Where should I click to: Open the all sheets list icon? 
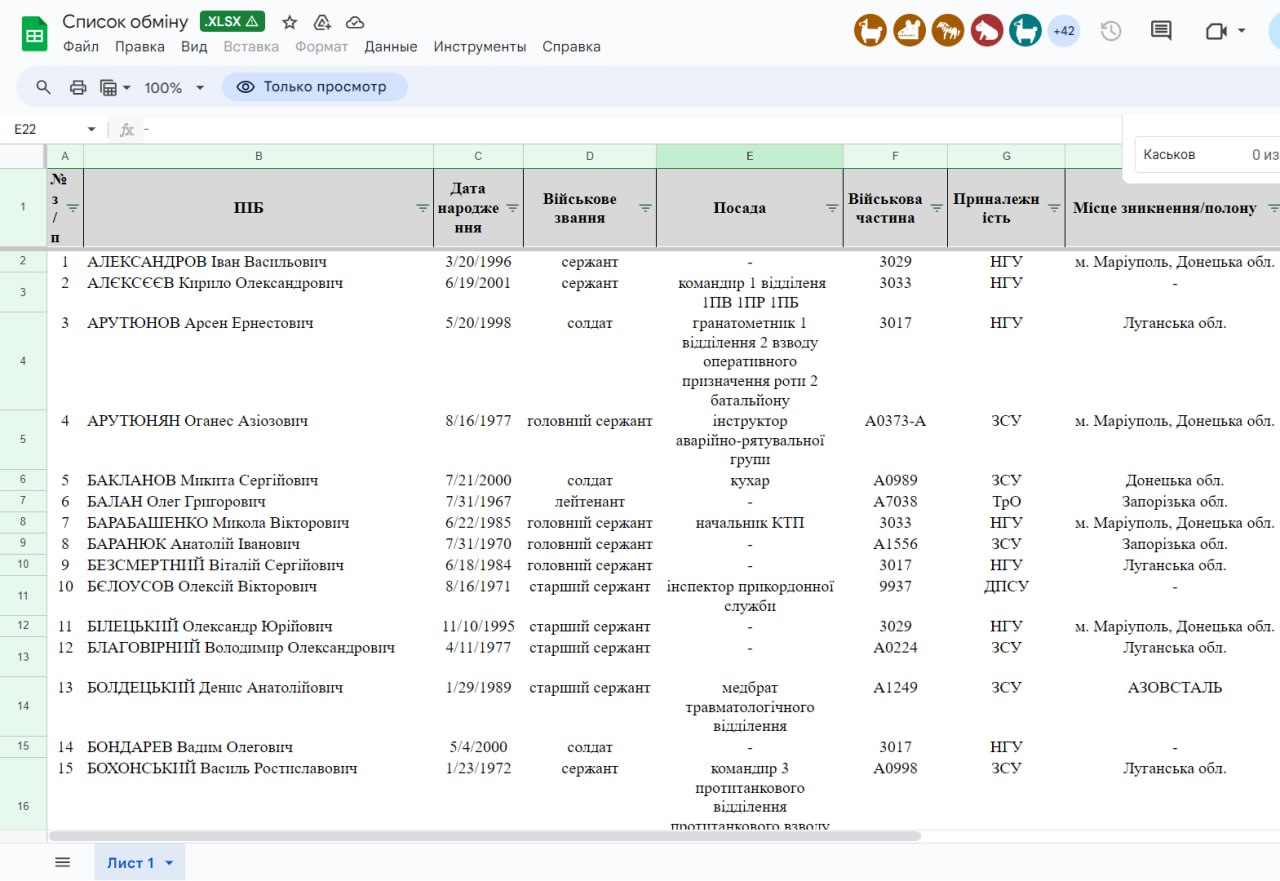[62, 862]
